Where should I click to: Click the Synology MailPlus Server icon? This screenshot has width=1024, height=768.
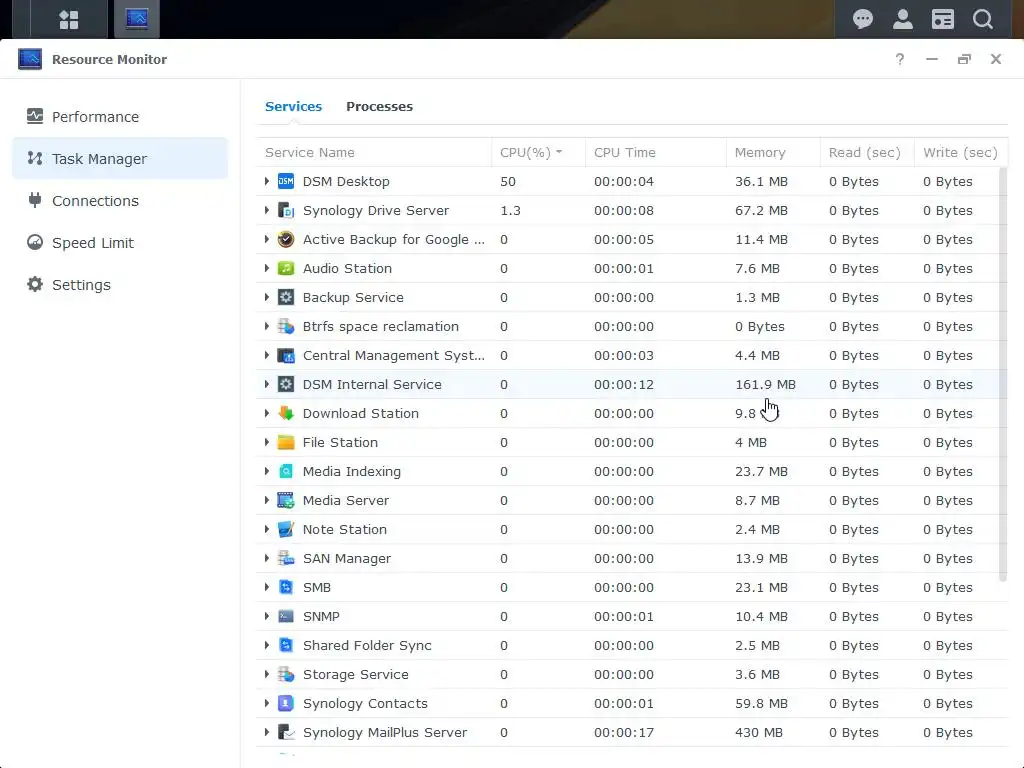[286, 732]
